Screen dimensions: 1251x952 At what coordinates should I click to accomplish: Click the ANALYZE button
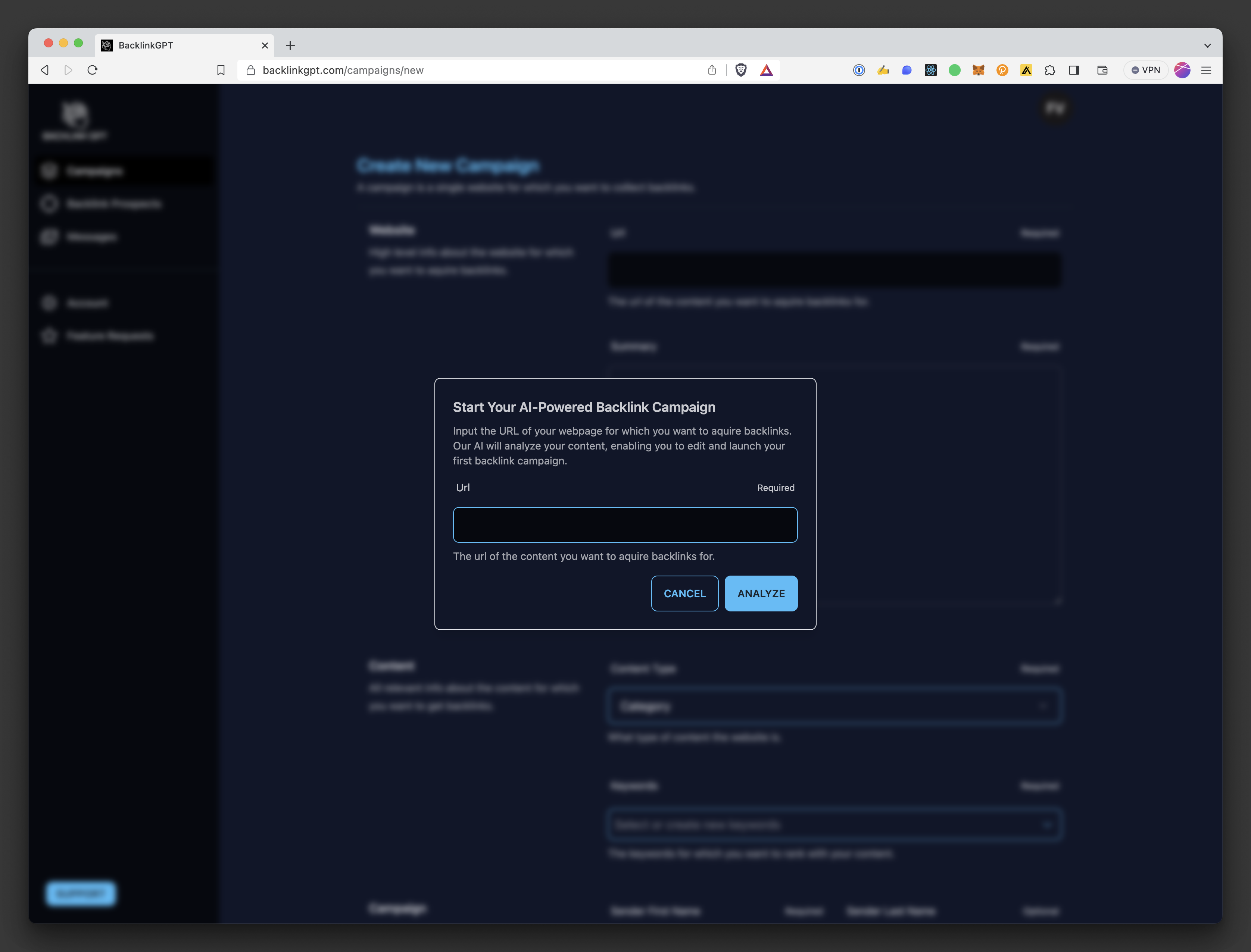(761, 593)
